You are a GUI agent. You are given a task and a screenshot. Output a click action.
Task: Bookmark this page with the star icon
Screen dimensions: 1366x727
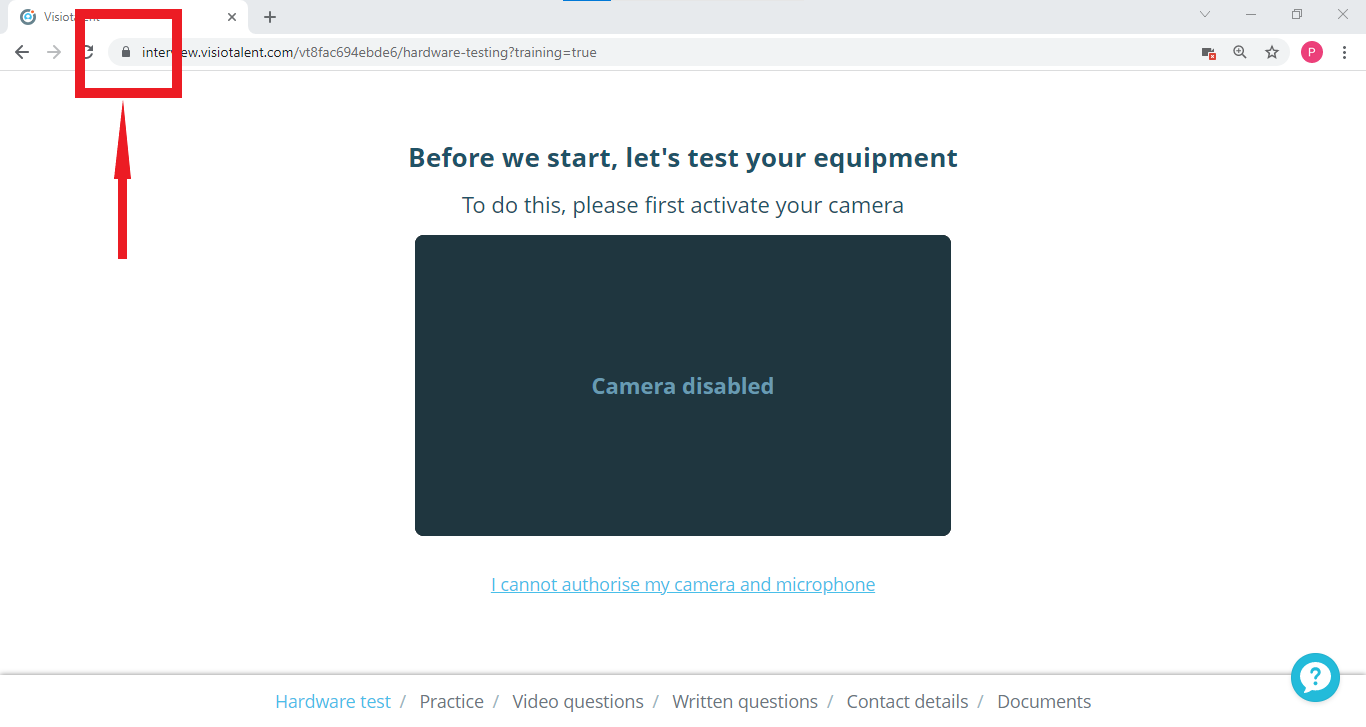[x=1272, y=52]
